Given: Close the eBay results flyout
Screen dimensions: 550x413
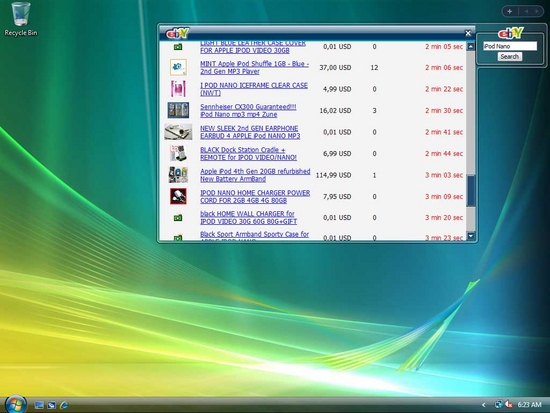Looking at the screenshot, I should (x=468, y=33).
